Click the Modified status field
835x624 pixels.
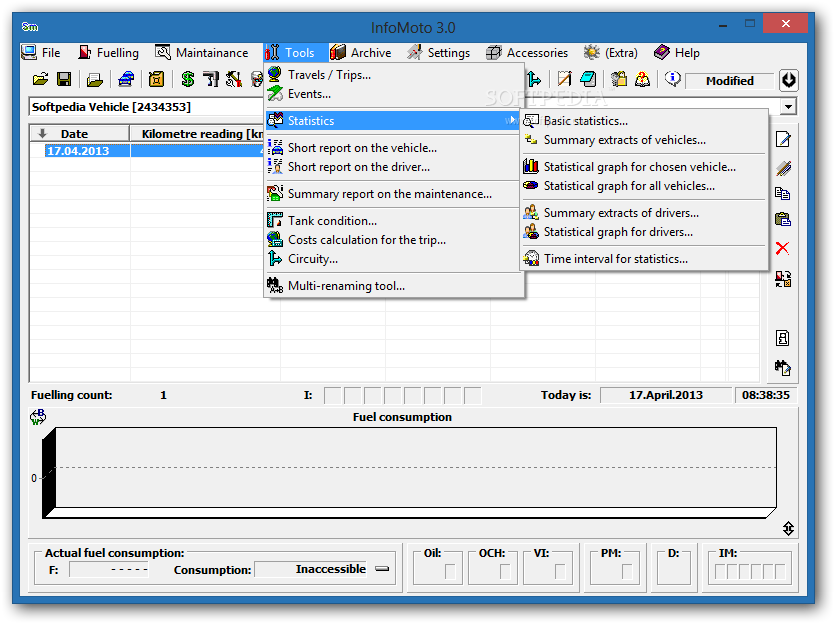coord(730,81)
